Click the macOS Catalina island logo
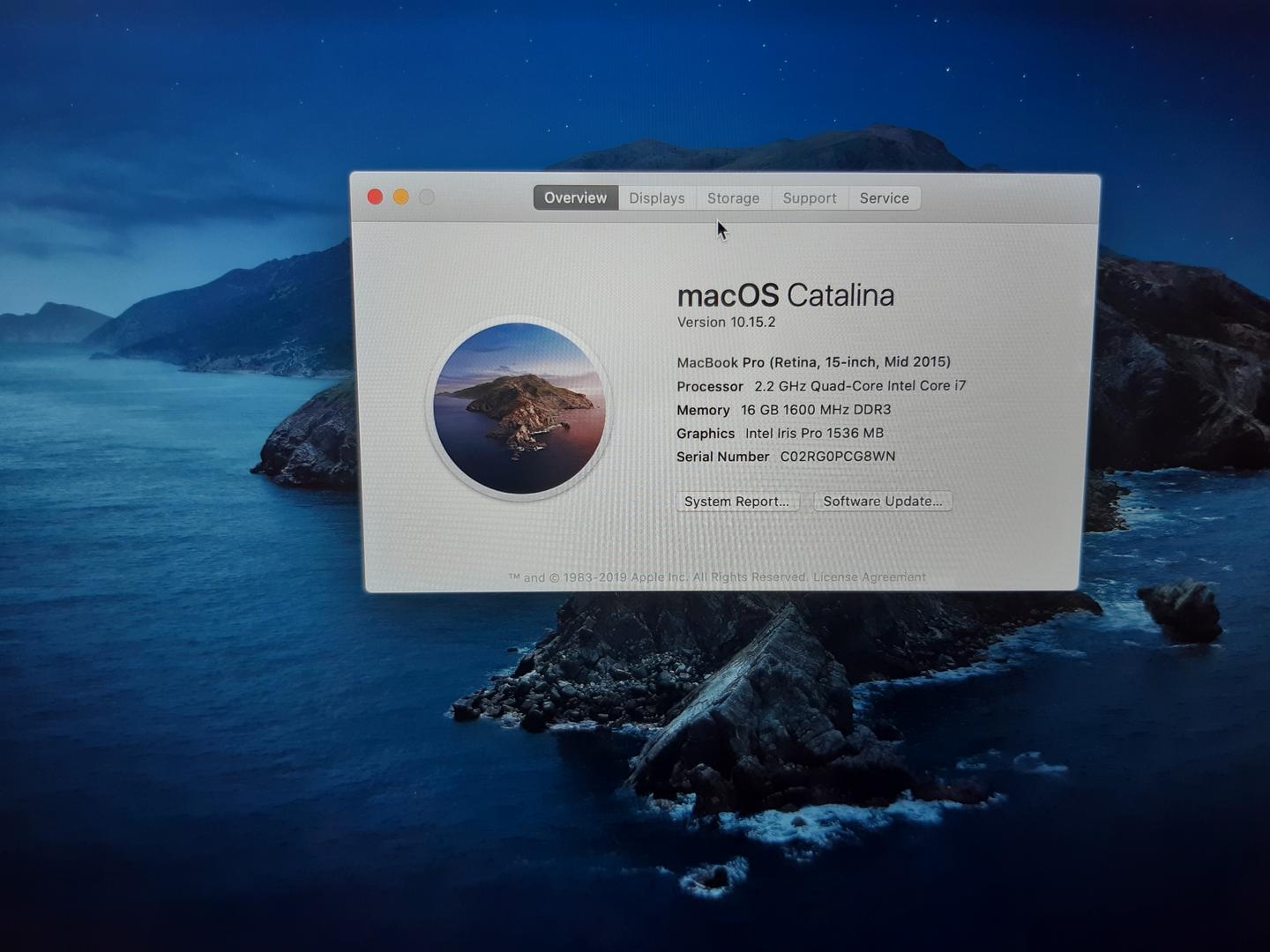The image size is (1270, 952). click(x=519, y=408)
